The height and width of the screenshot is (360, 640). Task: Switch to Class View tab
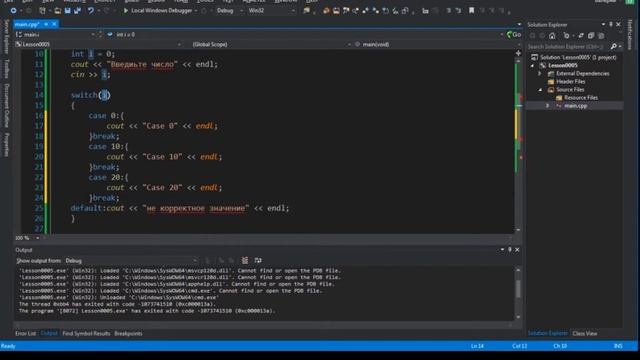coord(584,333)
